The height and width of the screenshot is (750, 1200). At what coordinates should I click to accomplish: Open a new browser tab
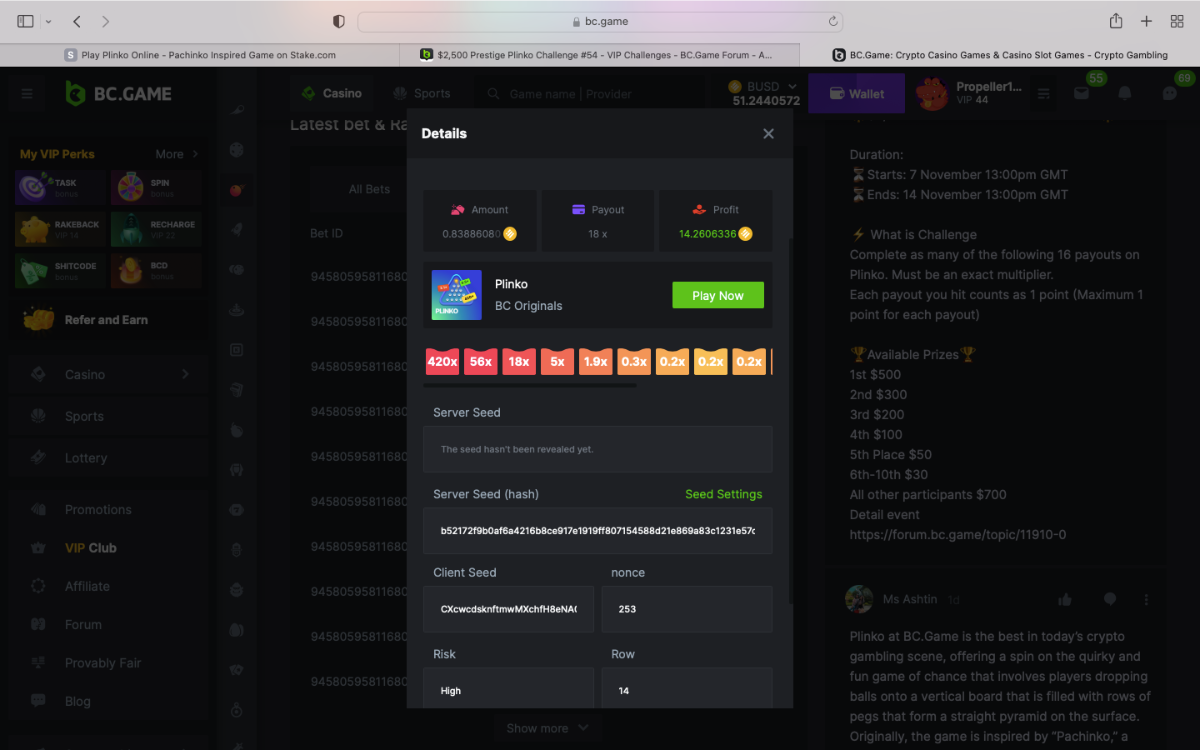click(x=1147, y=21)
